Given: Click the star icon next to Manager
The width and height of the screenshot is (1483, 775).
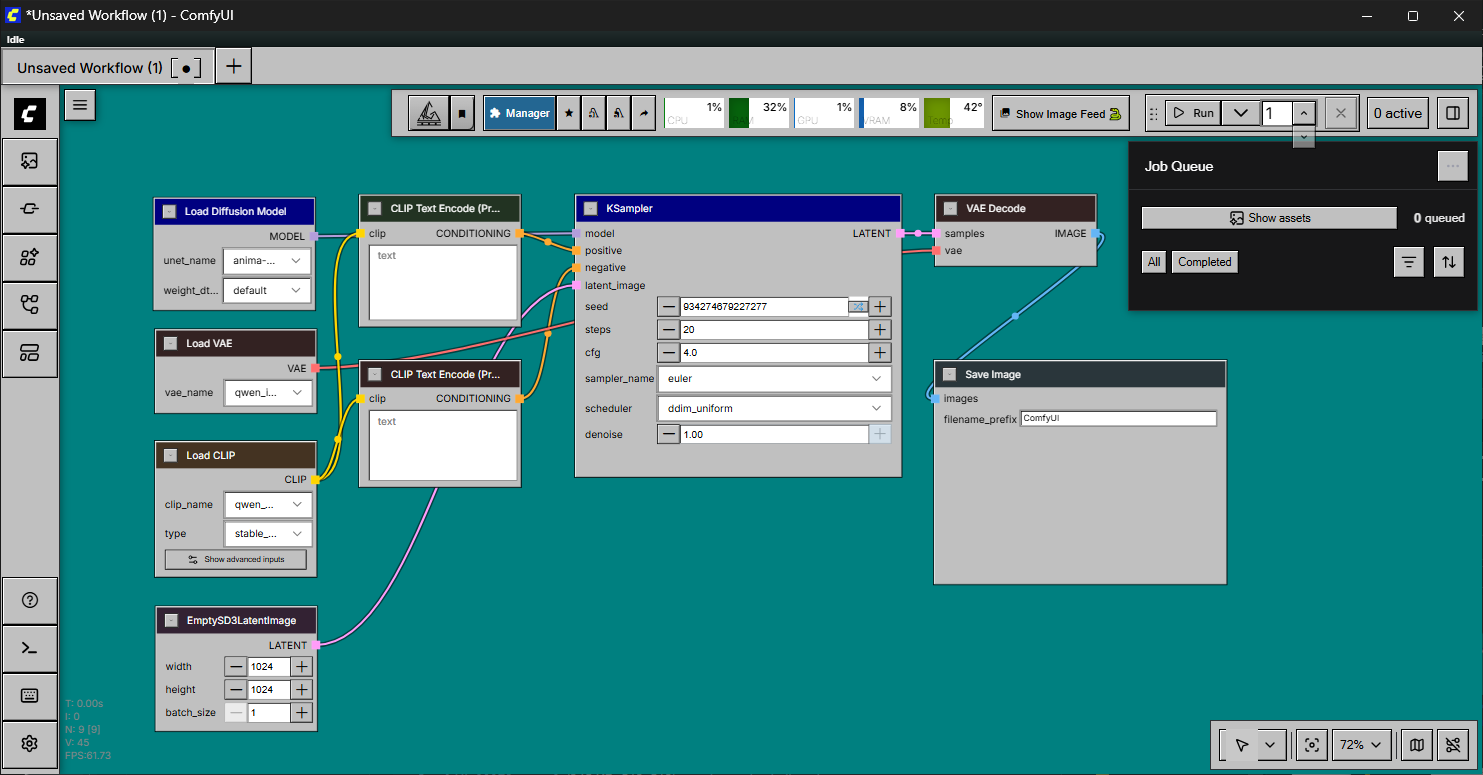Looking at the screenshot, I should pyautogui.click(x=569, y=114).
